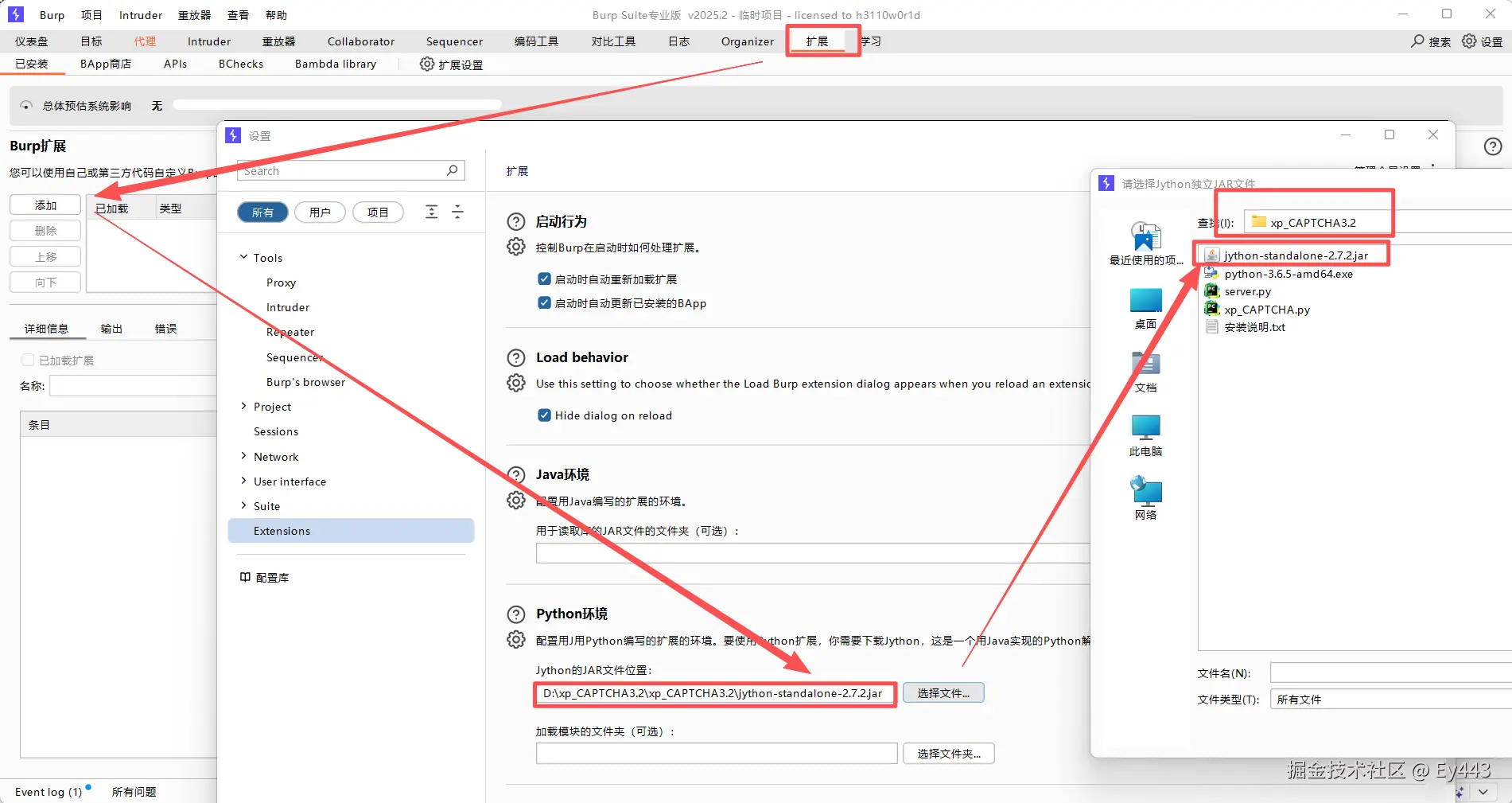
Task: Go to 最近使用的项目 in file dialog
Action: [1145, 244]
